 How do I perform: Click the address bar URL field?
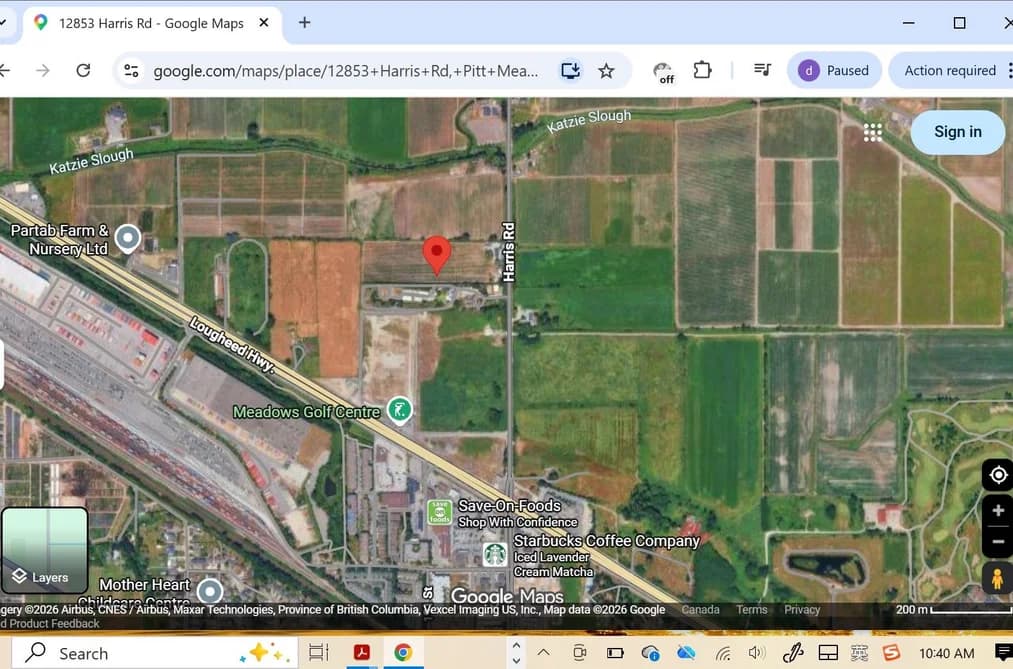[346, 70]
